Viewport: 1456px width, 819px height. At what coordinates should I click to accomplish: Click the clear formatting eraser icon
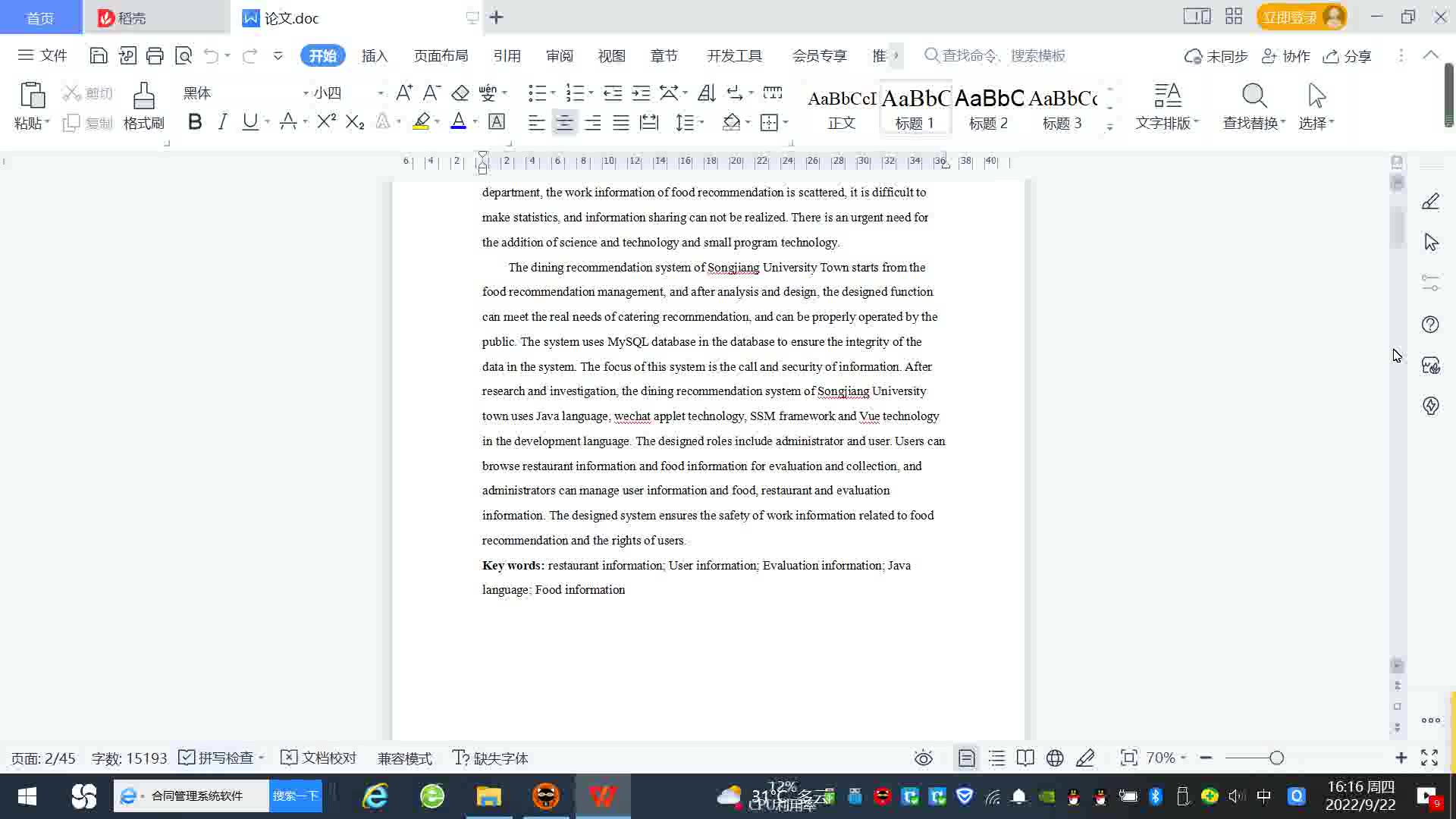(x=460, y=93)
